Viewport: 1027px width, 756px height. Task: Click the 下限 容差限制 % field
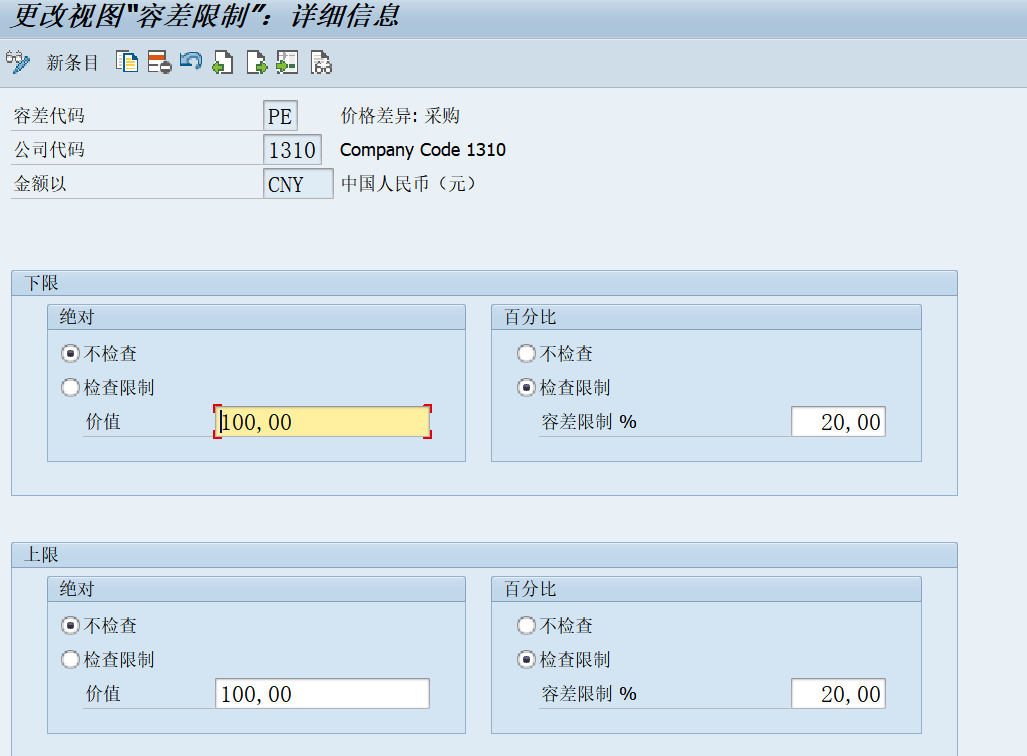click(838, 422)
